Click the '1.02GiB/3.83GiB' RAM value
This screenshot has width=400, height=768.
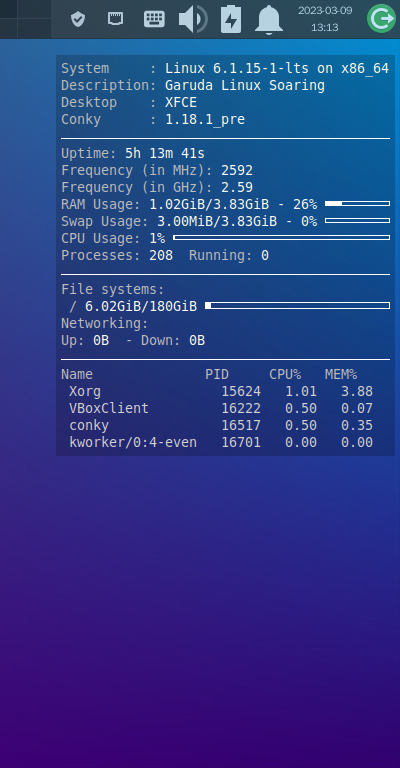[x=209, y=205]
